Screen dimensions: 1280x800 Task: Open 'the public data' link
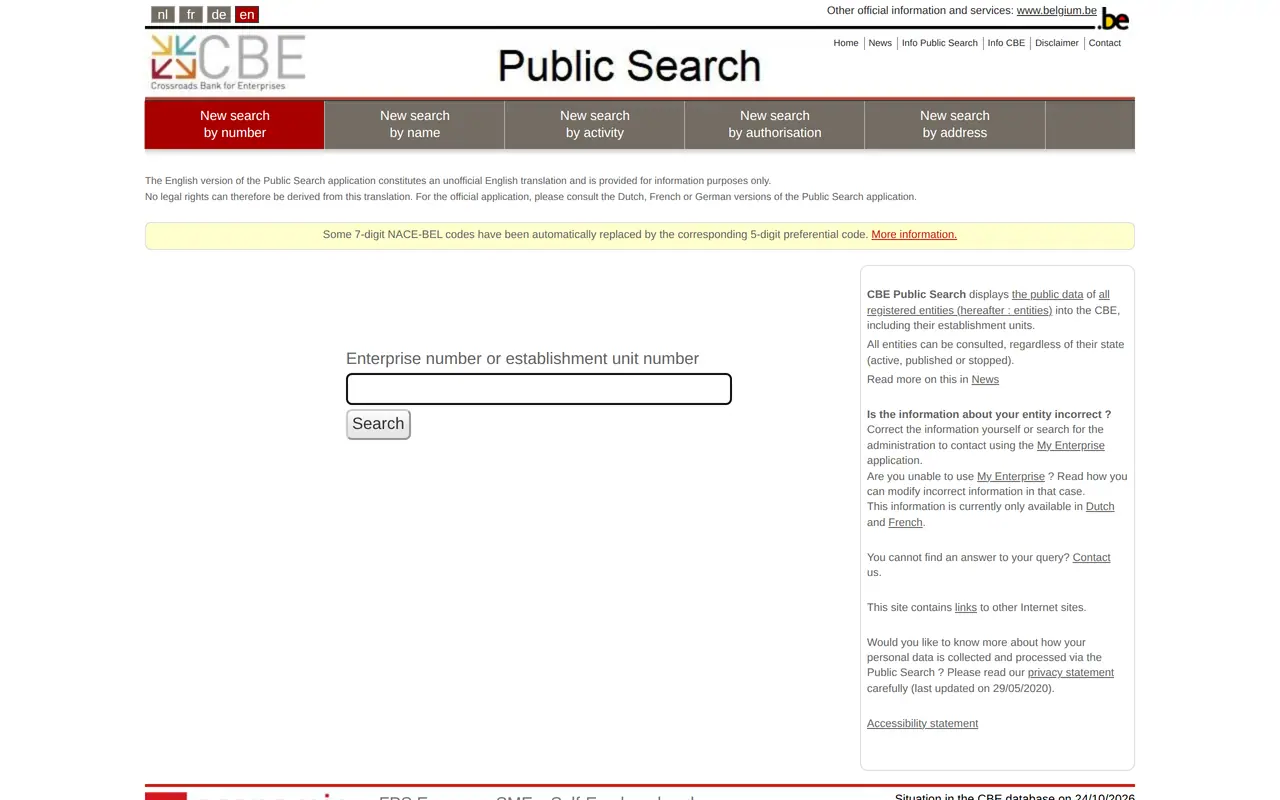click(1048, 294)
